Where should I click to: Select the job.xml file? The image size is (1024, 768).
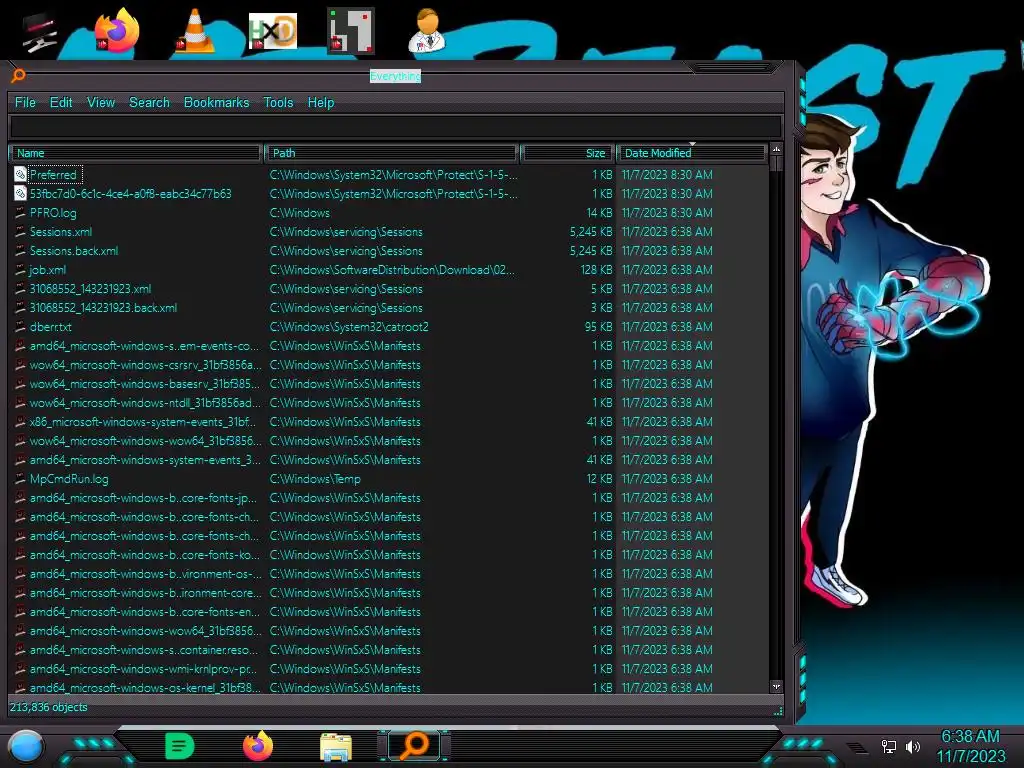tap(48, 270)
